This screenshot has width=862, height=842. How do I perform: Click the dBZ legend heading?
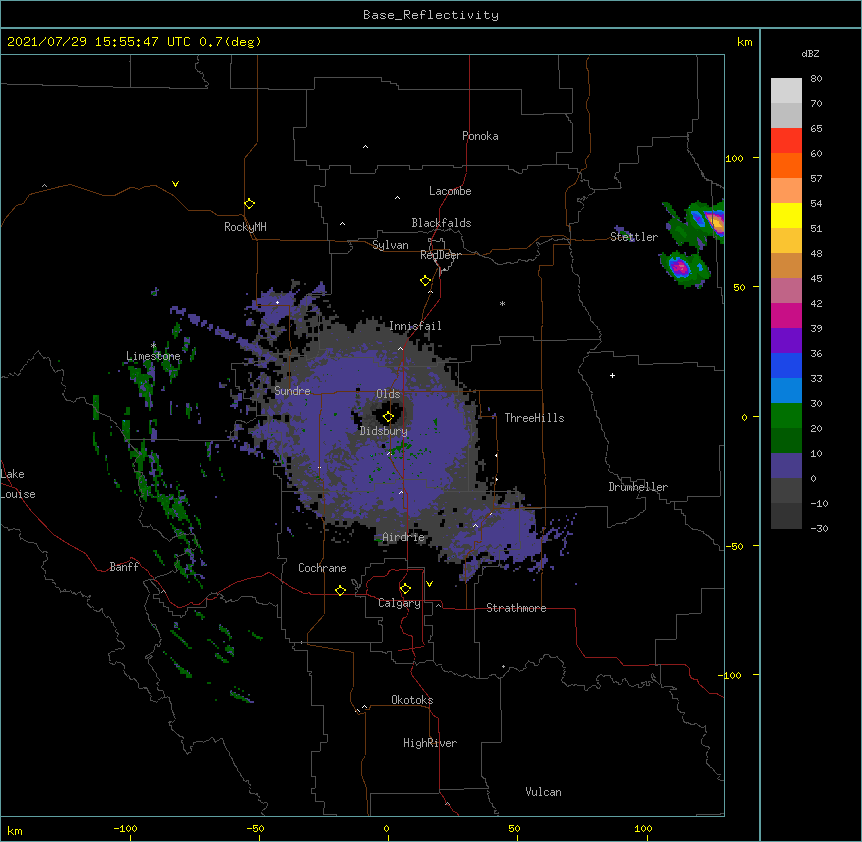click(810, 54)
